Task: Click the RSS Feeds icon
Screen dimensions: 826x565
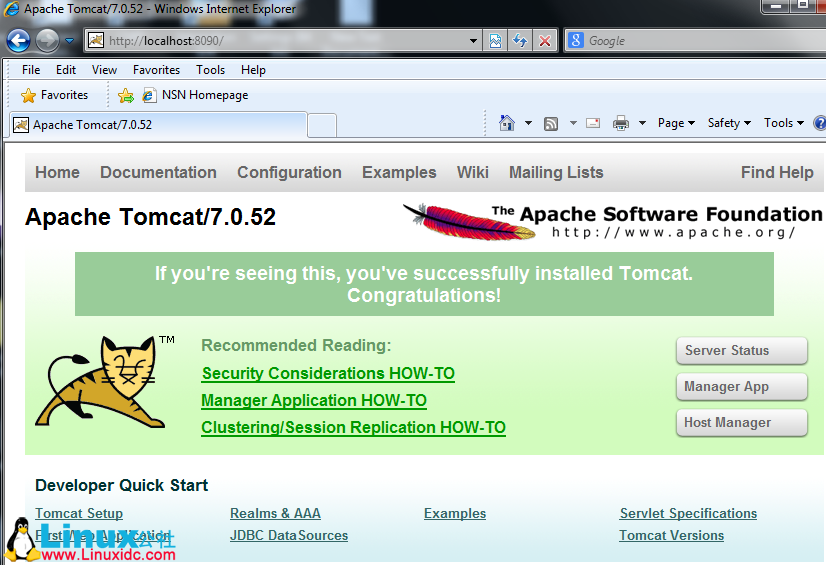Action: point(551,124)
